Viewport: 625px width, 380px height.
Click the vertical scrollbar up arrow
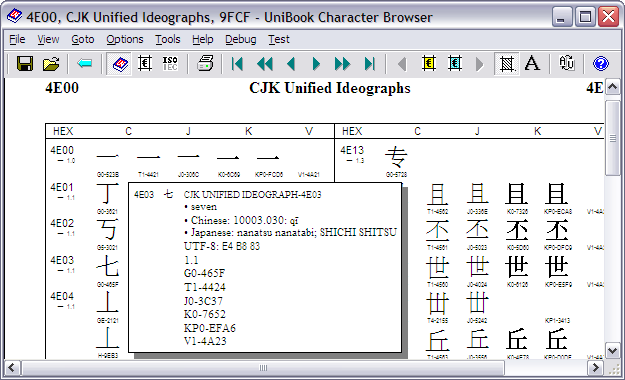pyautogui.click(x=613, y=87)
